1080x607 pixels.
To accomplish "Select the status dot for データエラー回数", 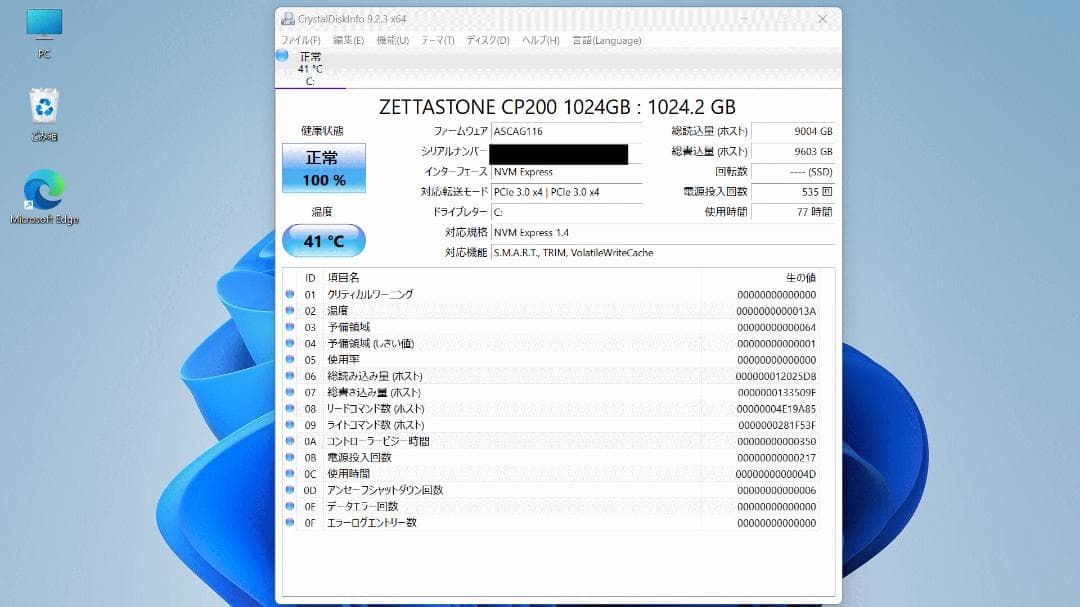I will point(290,507).
